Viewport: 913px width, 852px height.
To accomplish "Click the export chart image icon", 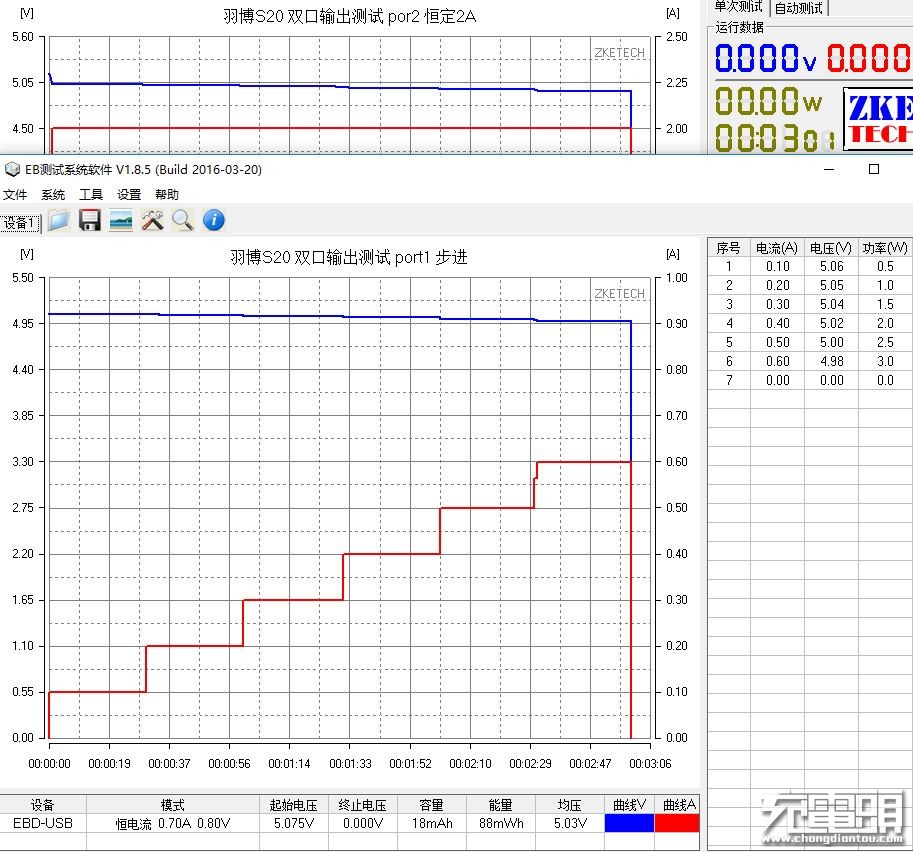I will tap(121, 220).
